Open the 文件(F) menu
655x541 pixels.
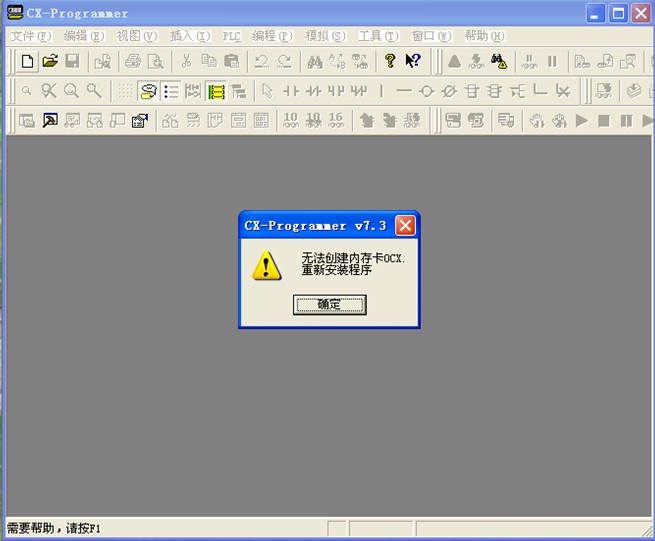pyautogui.click(x=28, y=36)
